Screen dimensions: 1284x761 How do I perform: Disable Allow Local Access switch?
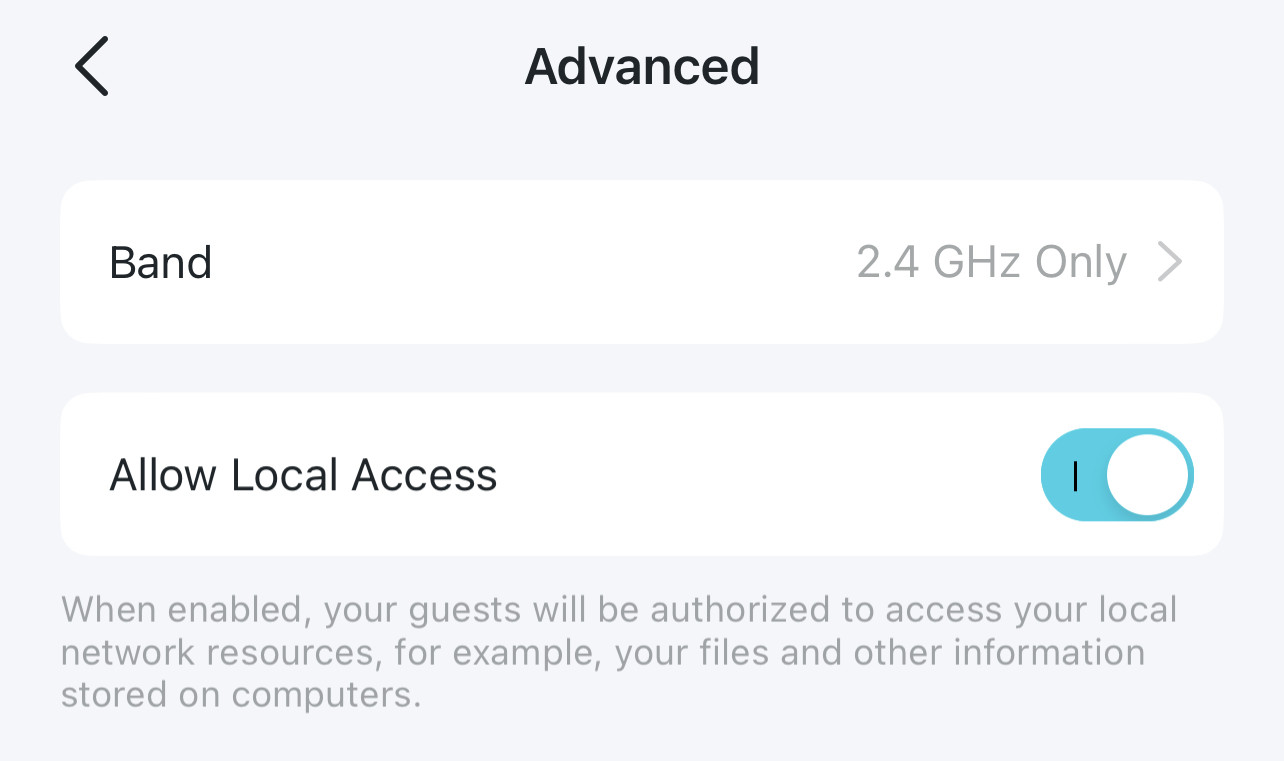[x=1117, y=475]
